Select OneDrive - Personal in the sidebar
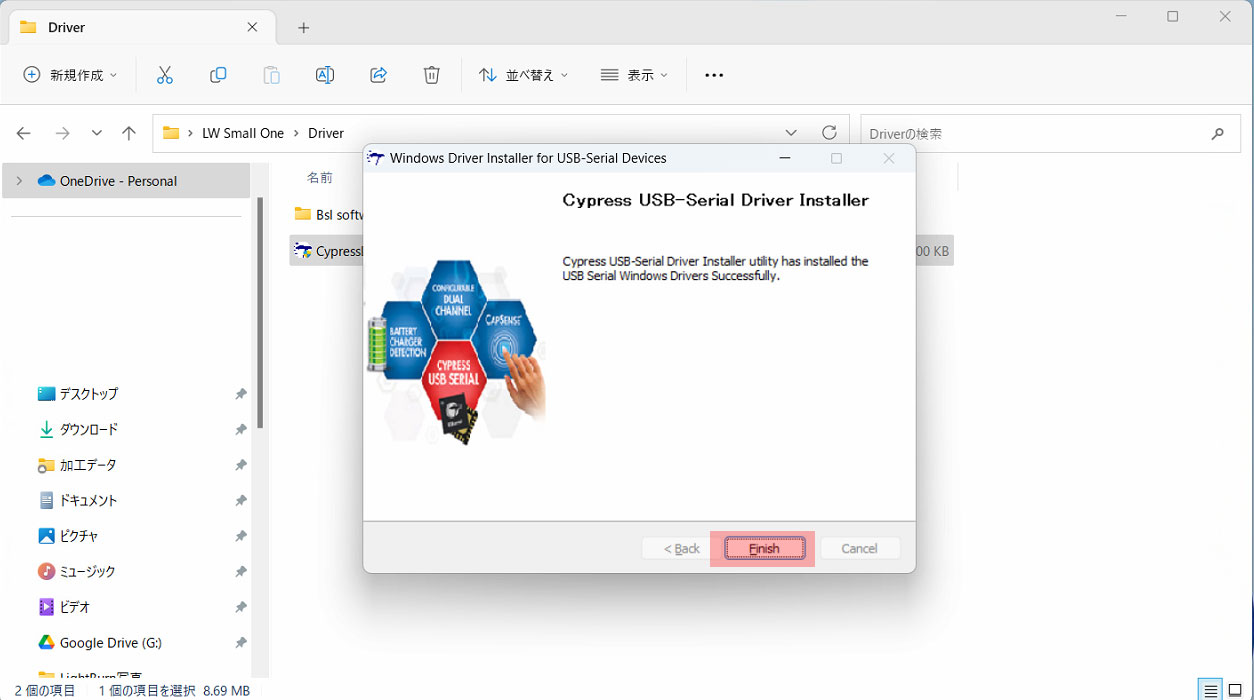1254x700 pixels. pyautogui.click(x=126, y=181)
